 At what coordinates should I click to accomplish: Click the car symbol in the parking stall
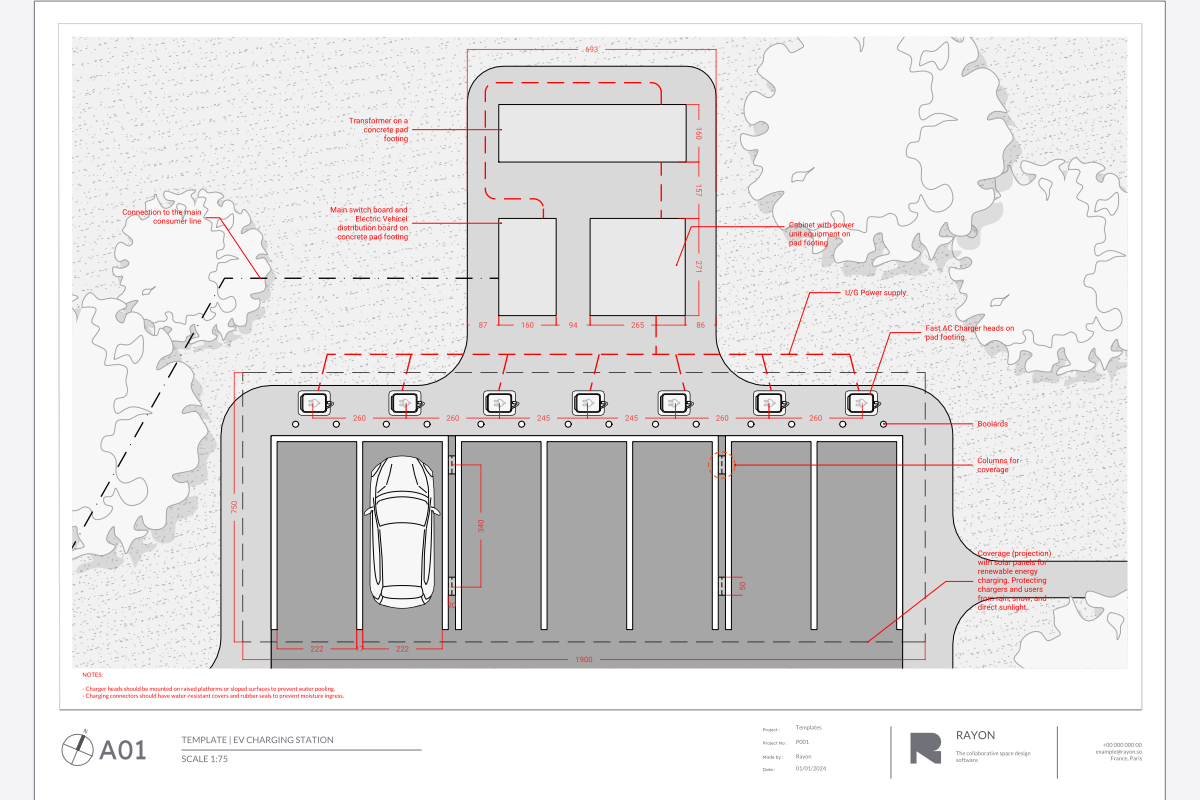click(x=401, y=532)
